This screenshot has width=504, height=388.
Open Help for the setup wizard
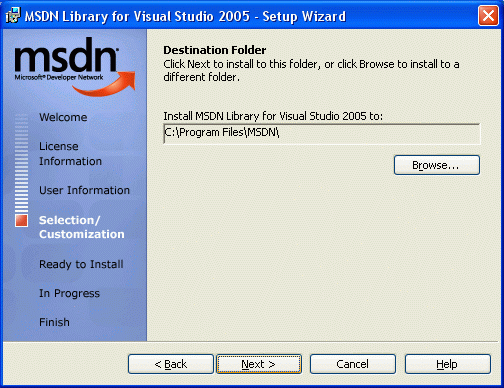coord(448,364)
